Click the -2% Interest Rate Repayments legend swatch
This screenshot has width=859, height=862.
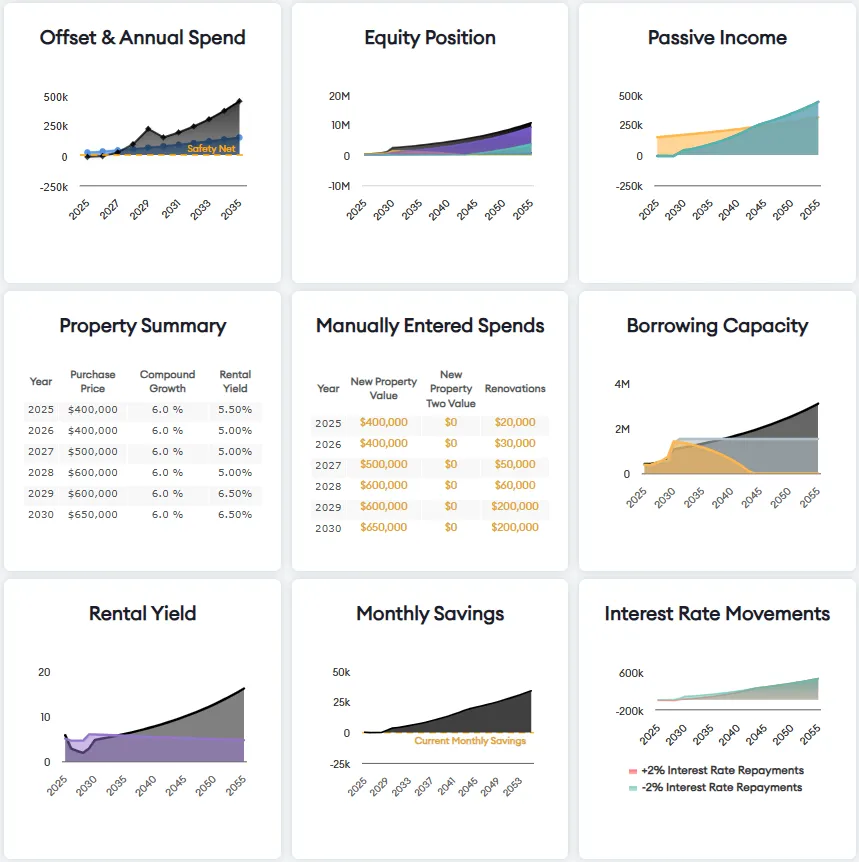[633, 788]
